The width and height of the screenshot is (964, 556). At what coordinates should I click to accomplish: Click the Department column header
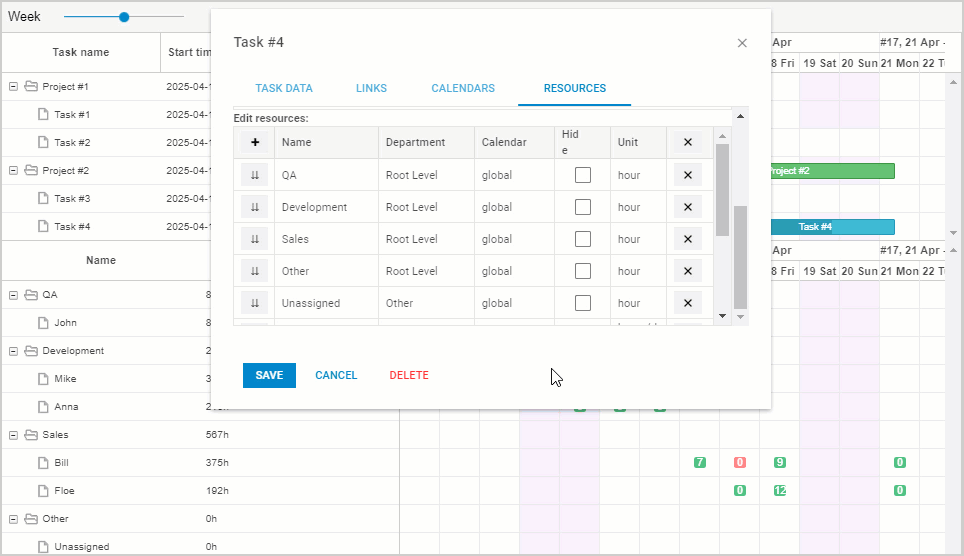click(426, 142)
